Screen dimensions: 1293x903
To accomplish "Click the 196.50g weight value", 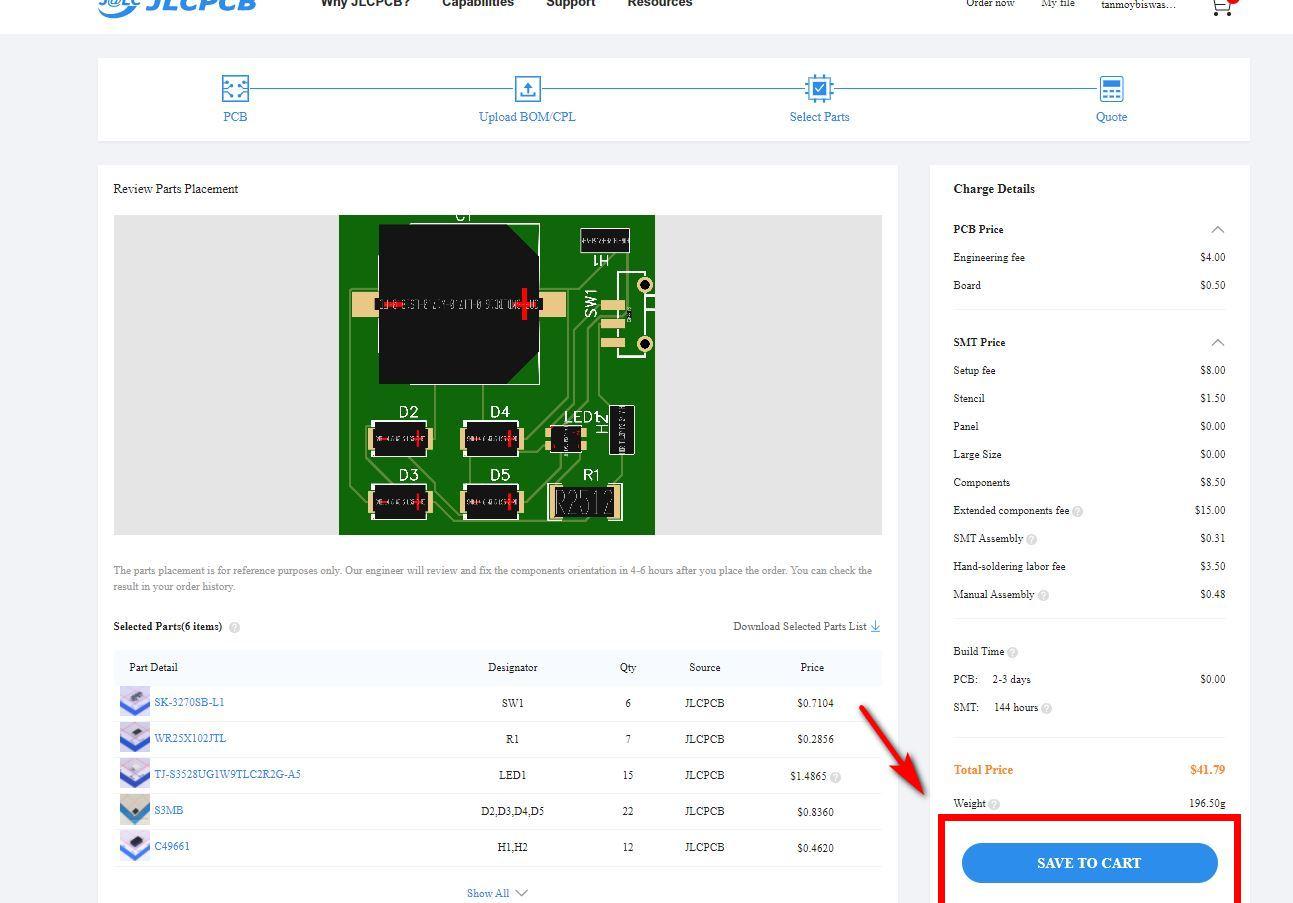I will 1207,803.
